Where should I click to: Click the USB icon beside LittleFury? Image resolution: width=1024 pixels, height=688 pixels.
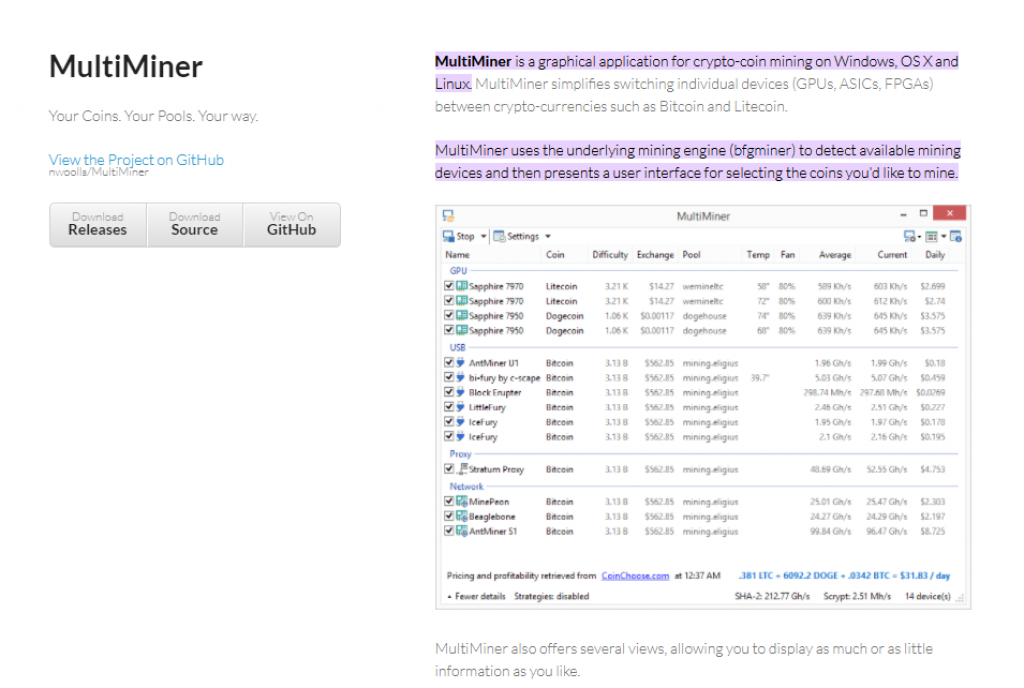(x=460, y=407)
